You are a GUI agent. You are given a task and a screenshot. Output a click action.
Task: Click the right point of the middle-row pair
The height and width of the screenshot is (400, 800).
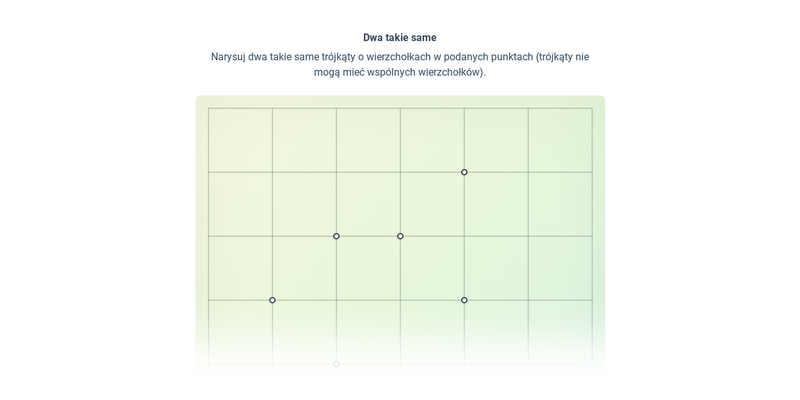point(400,236)
